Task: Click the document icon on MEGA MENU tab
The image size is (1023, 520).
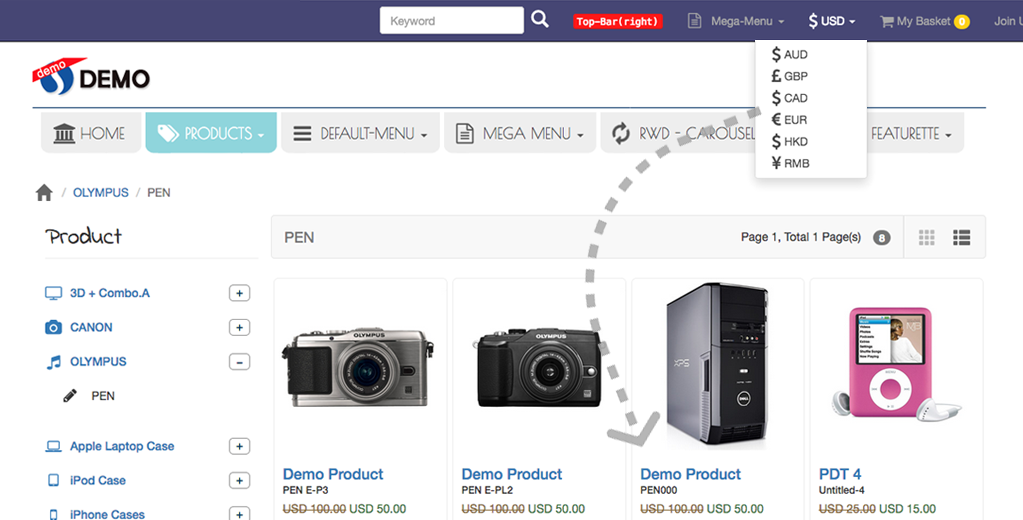Action: pos(465,133)
